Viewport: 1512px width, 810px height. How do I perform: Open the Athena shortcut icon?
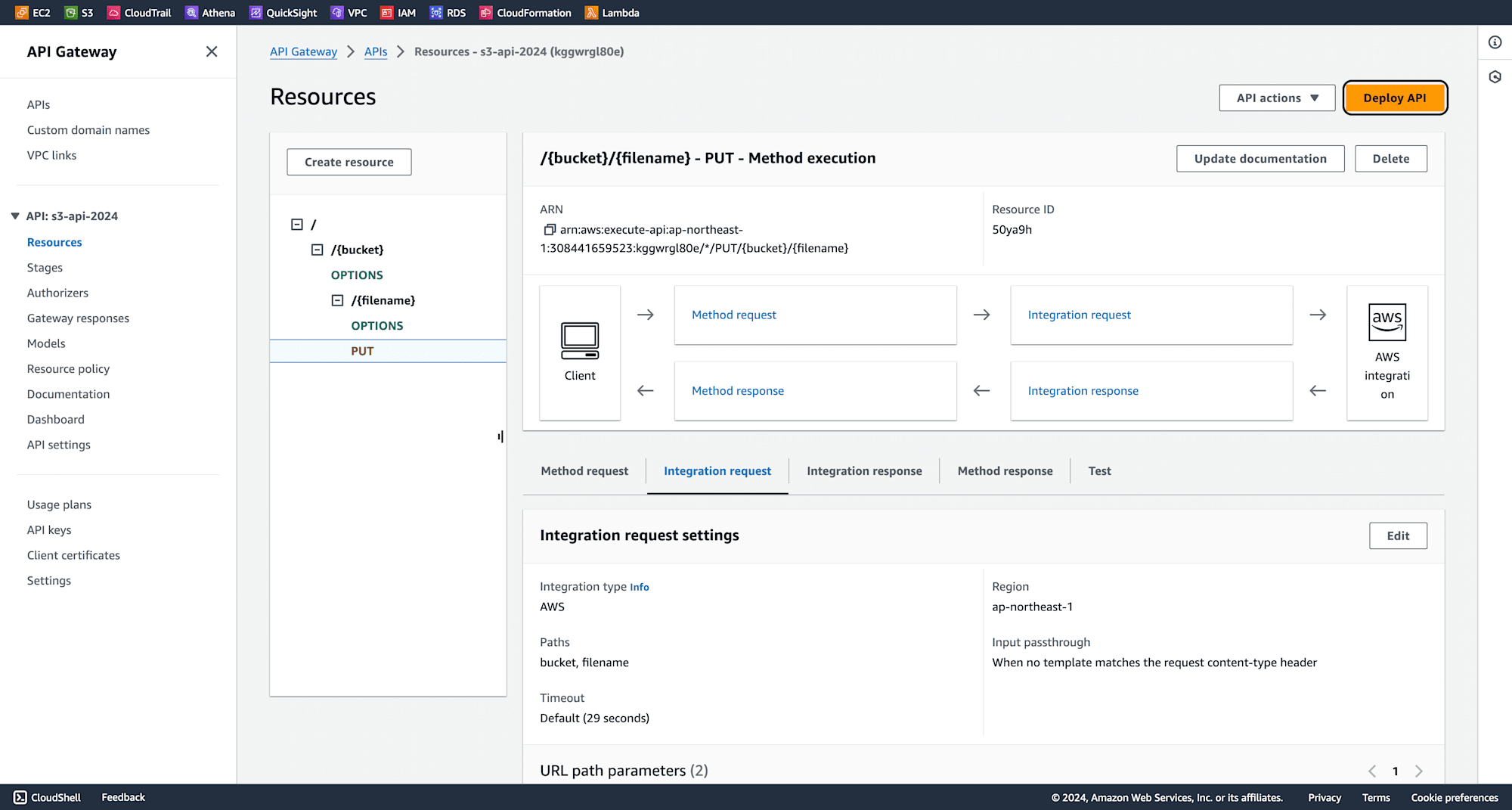click(191, 13)
